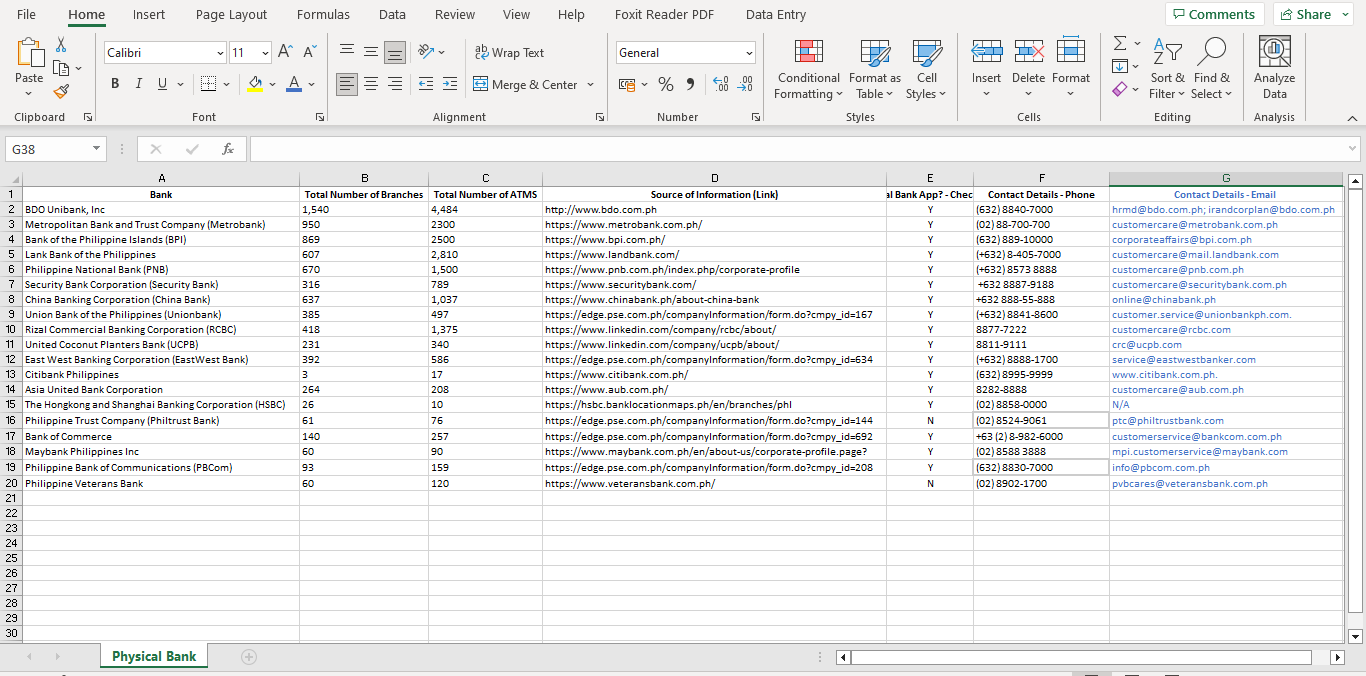
Task: Open link https://www.bpi.com.ph/
Action: [x=604, y=240]
